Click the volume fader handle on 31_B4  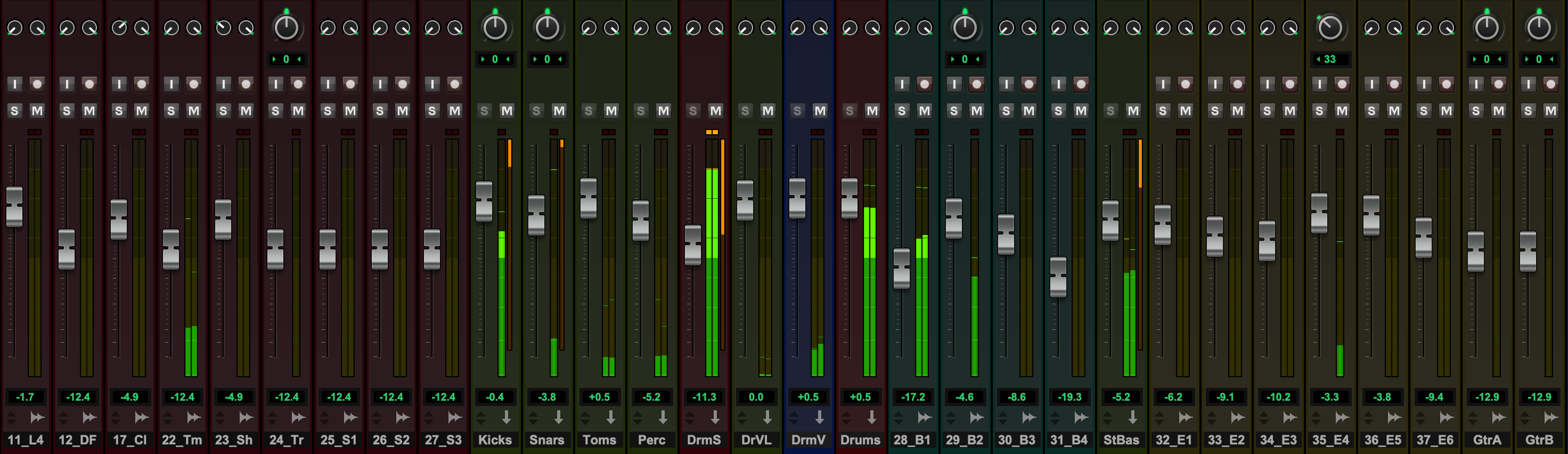click(1058, 277)
